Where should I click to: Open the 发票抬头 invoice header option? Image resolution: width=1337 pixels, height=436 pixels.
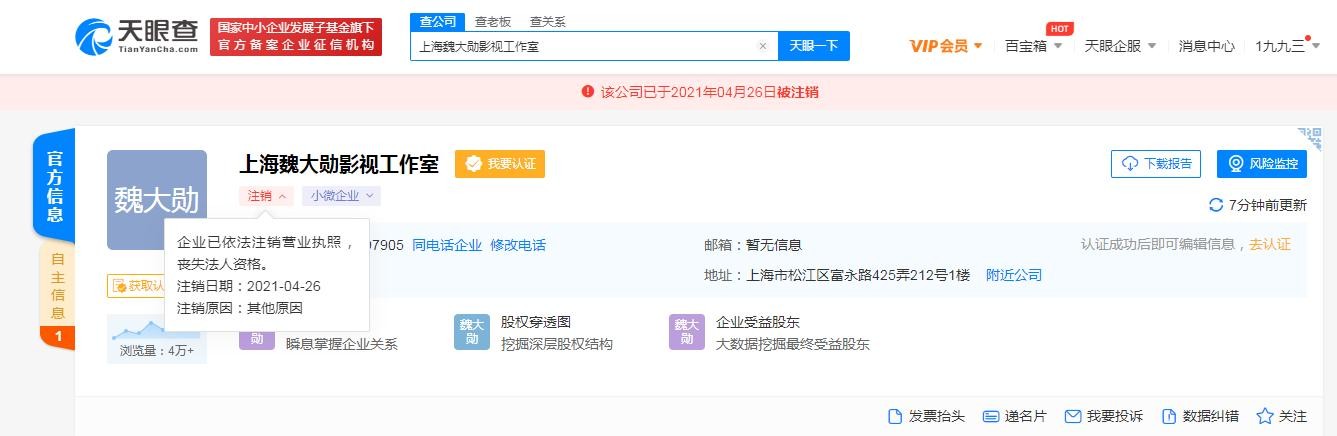(x=926, y=416)
